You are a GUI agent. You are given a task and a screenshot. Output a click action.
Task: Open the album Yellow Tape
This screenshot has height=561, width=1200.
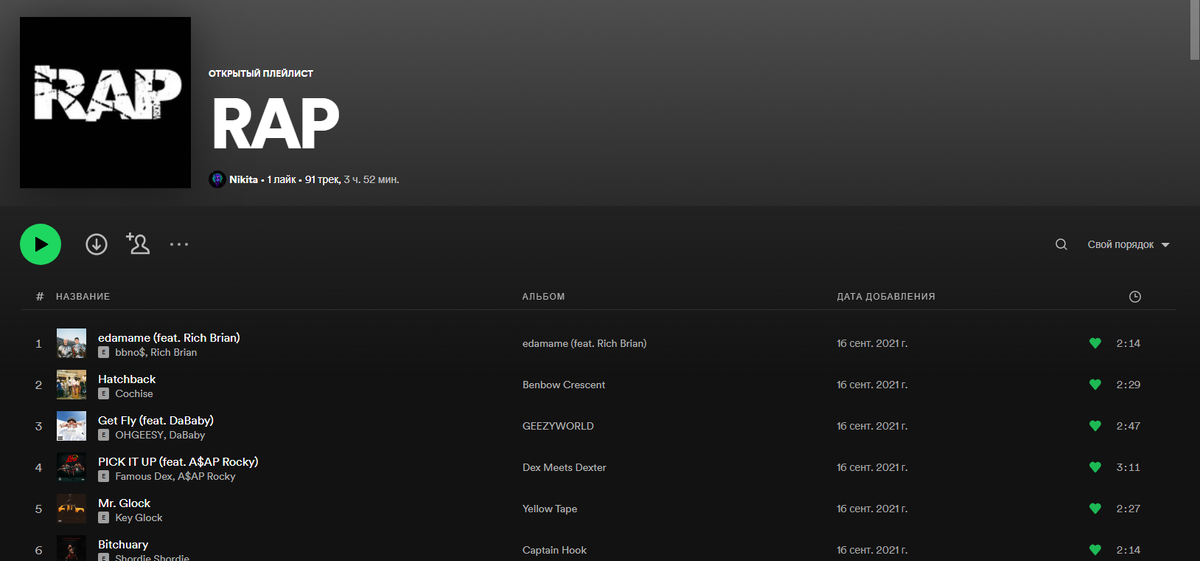[551, 509]
